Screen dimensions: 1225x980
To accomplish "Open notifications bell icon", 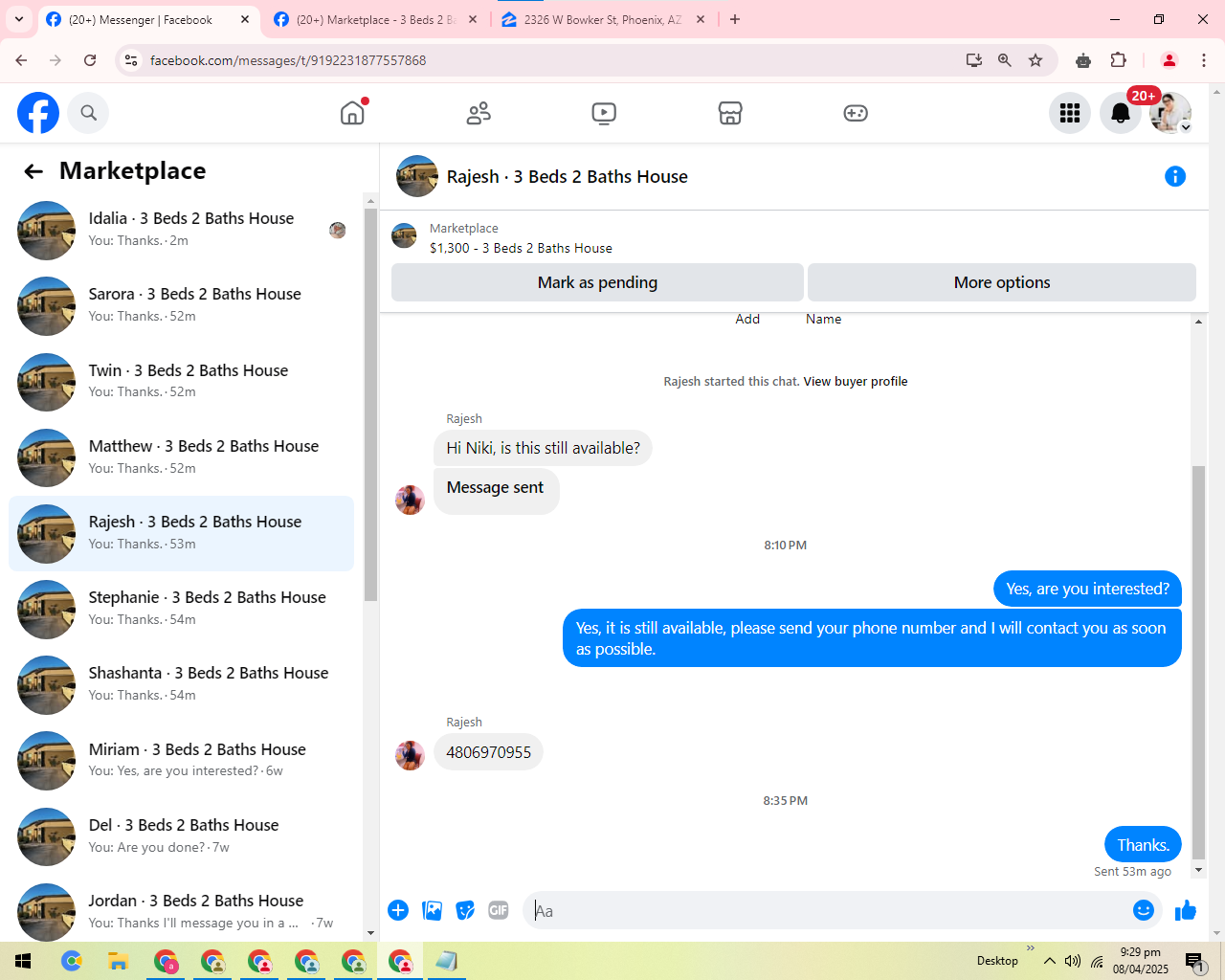I will [1121, 113].
